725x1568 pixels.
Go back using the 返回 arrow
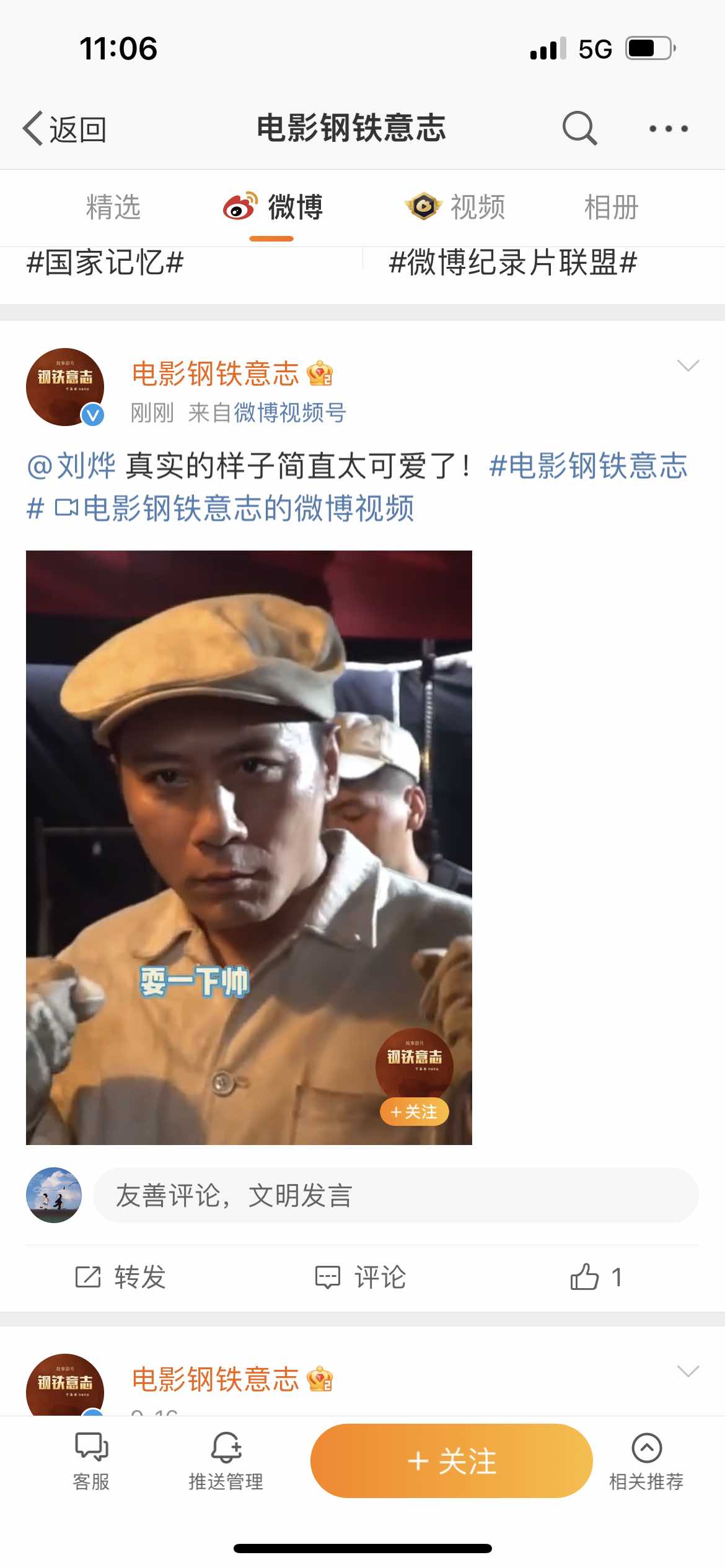[64, 129]
